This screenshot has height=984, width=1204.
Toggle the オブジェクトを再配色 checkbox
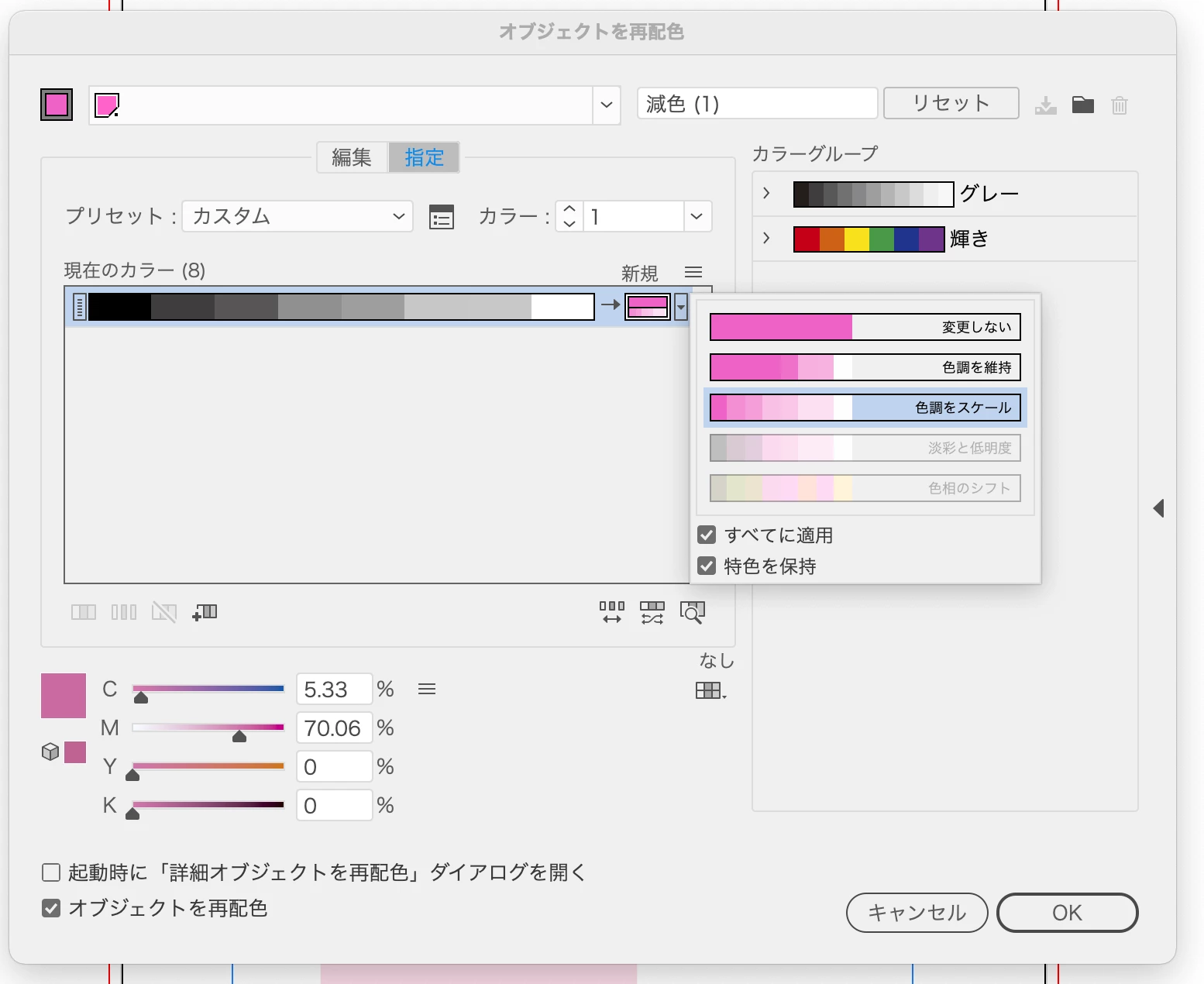coord(51,908)
